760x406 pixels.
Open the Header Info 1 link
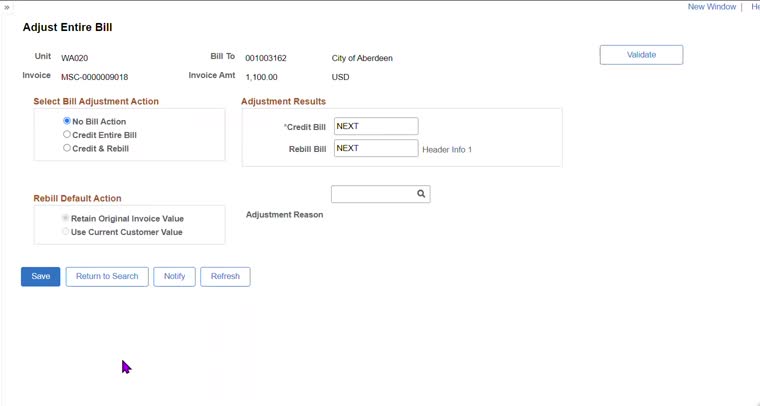[447, 150]
